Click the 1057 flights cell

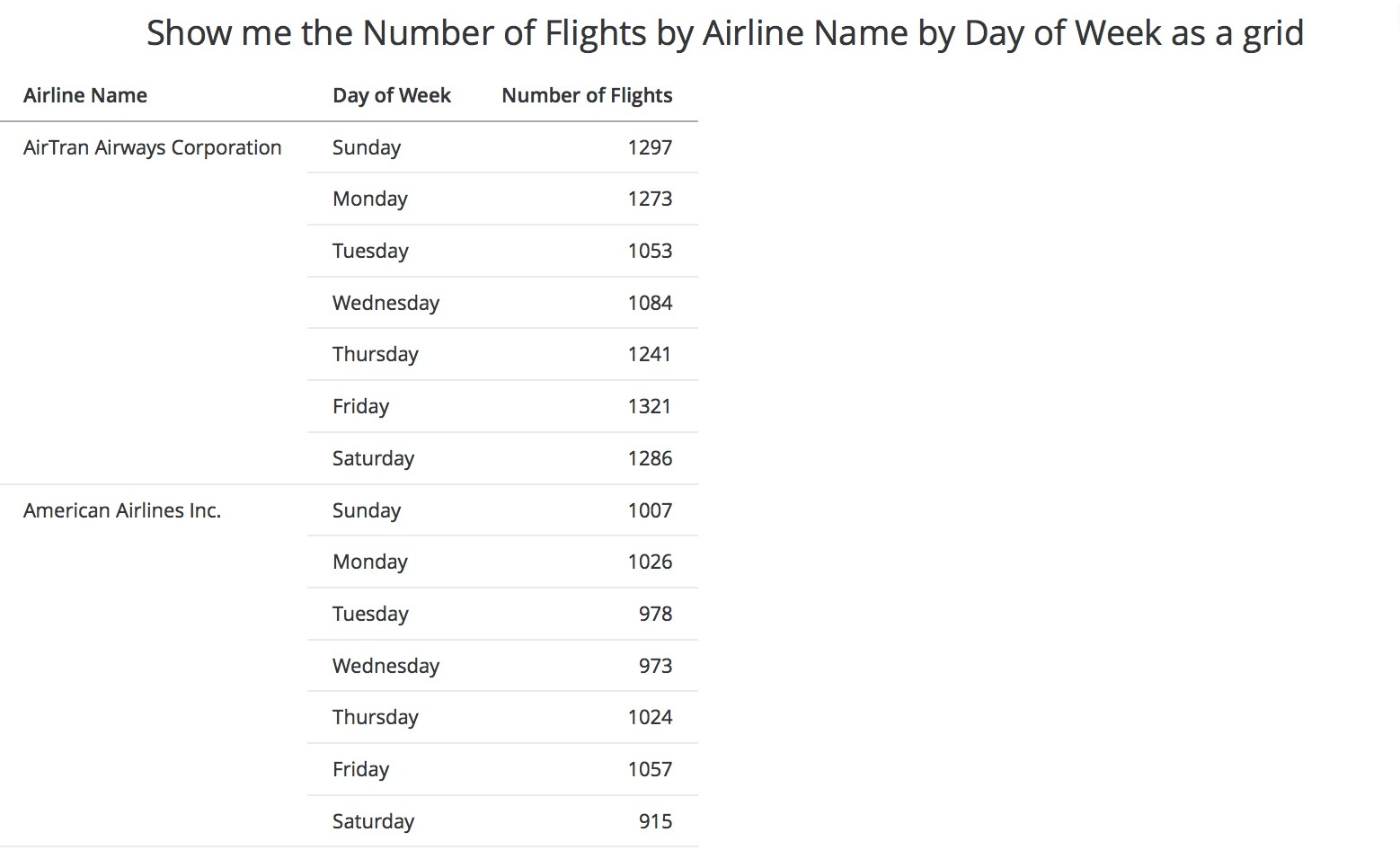point(650,769)
